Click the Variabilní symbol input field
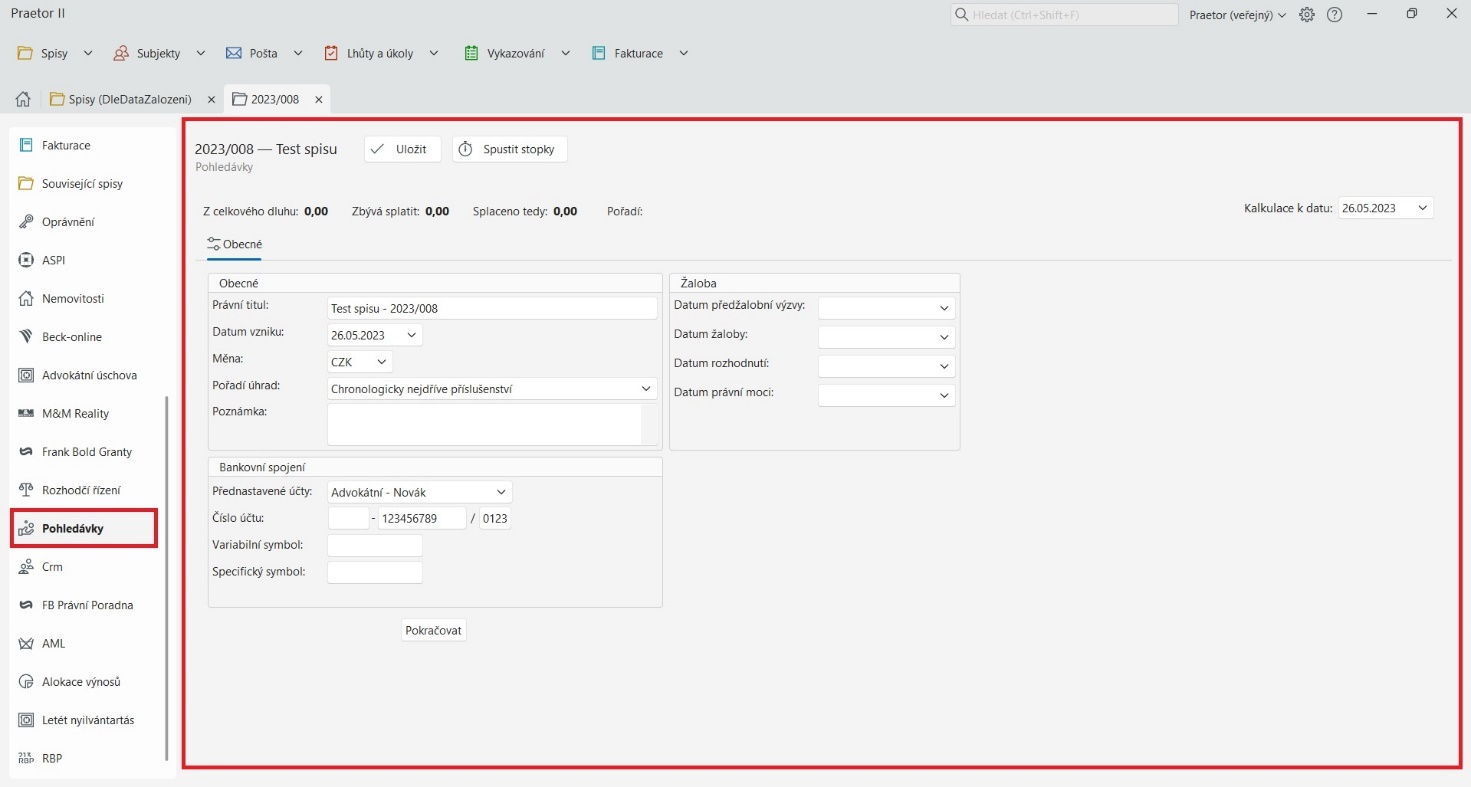The image size is (1471, 787). pos(375,545)
